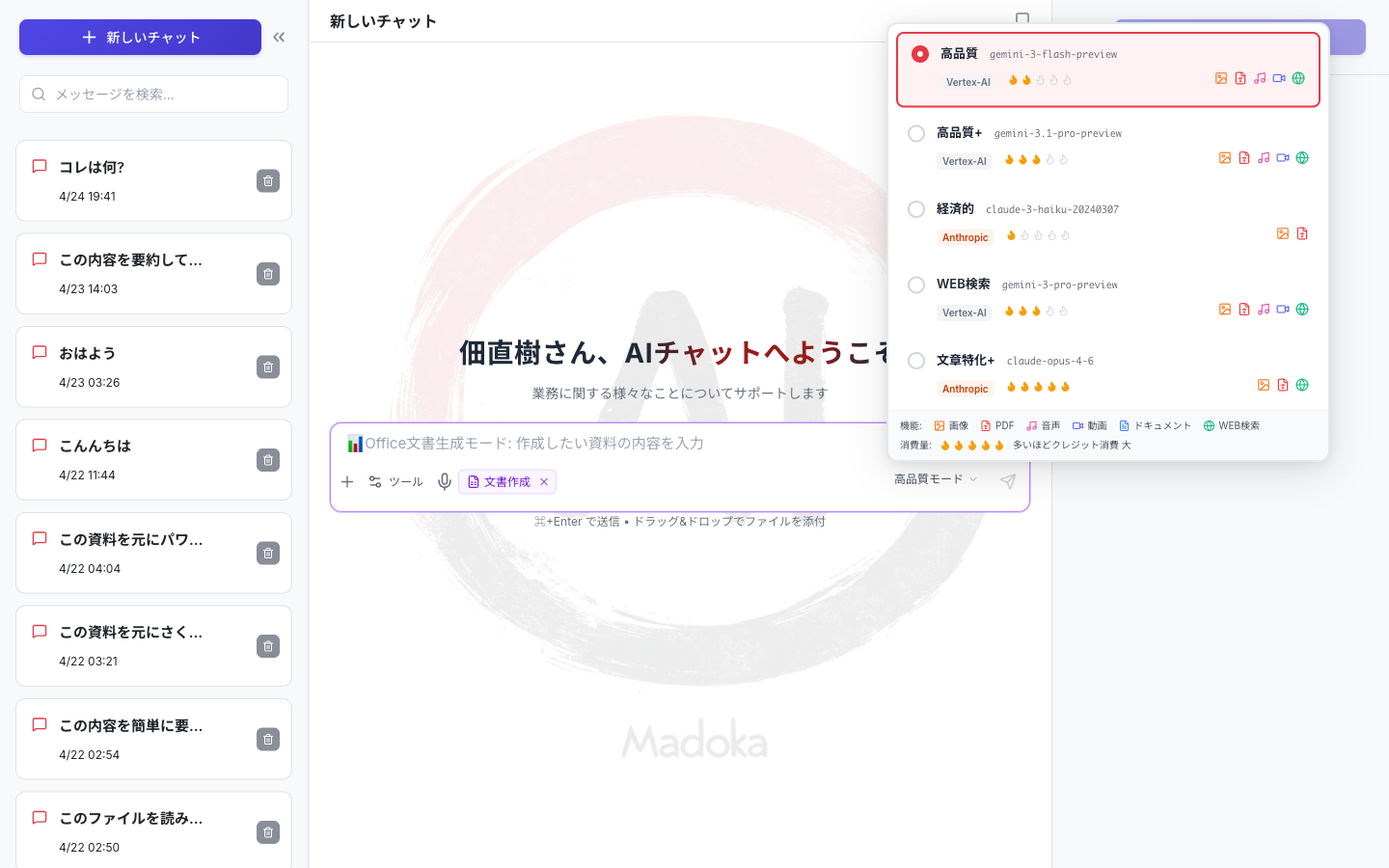Delete the こんにちは chat
1389x868 pixels.
pos(268,460)
